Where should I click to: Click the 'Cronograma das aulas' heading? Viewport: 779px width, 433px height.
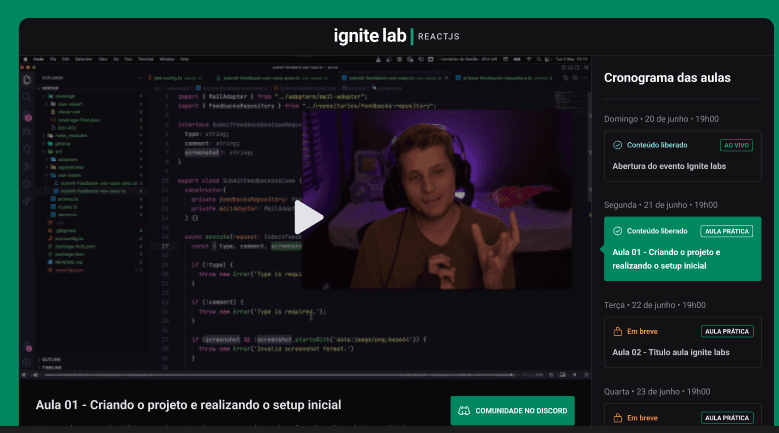click(667, 77)
